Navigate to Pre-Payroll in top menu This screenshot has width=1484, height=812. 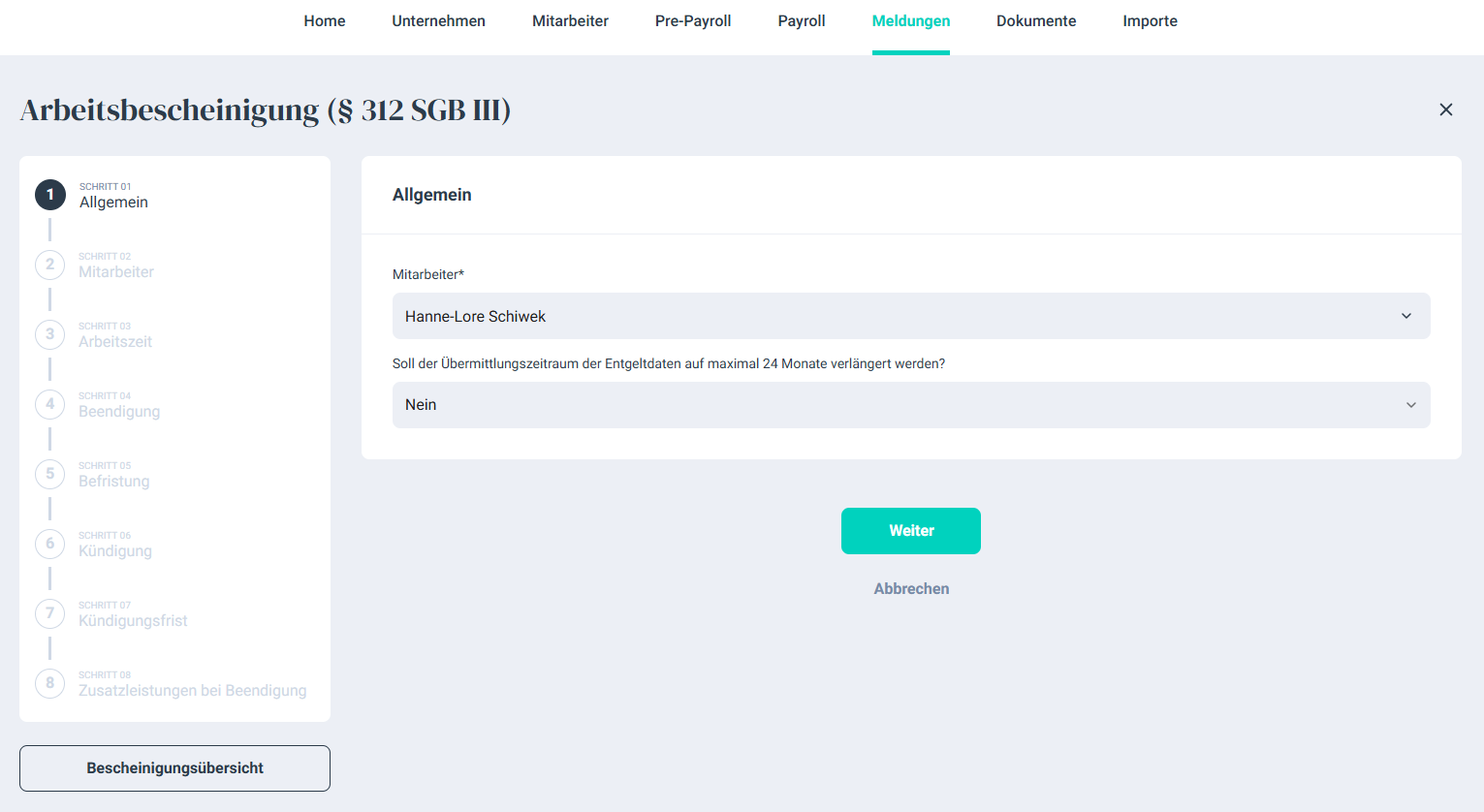[692, 21]
